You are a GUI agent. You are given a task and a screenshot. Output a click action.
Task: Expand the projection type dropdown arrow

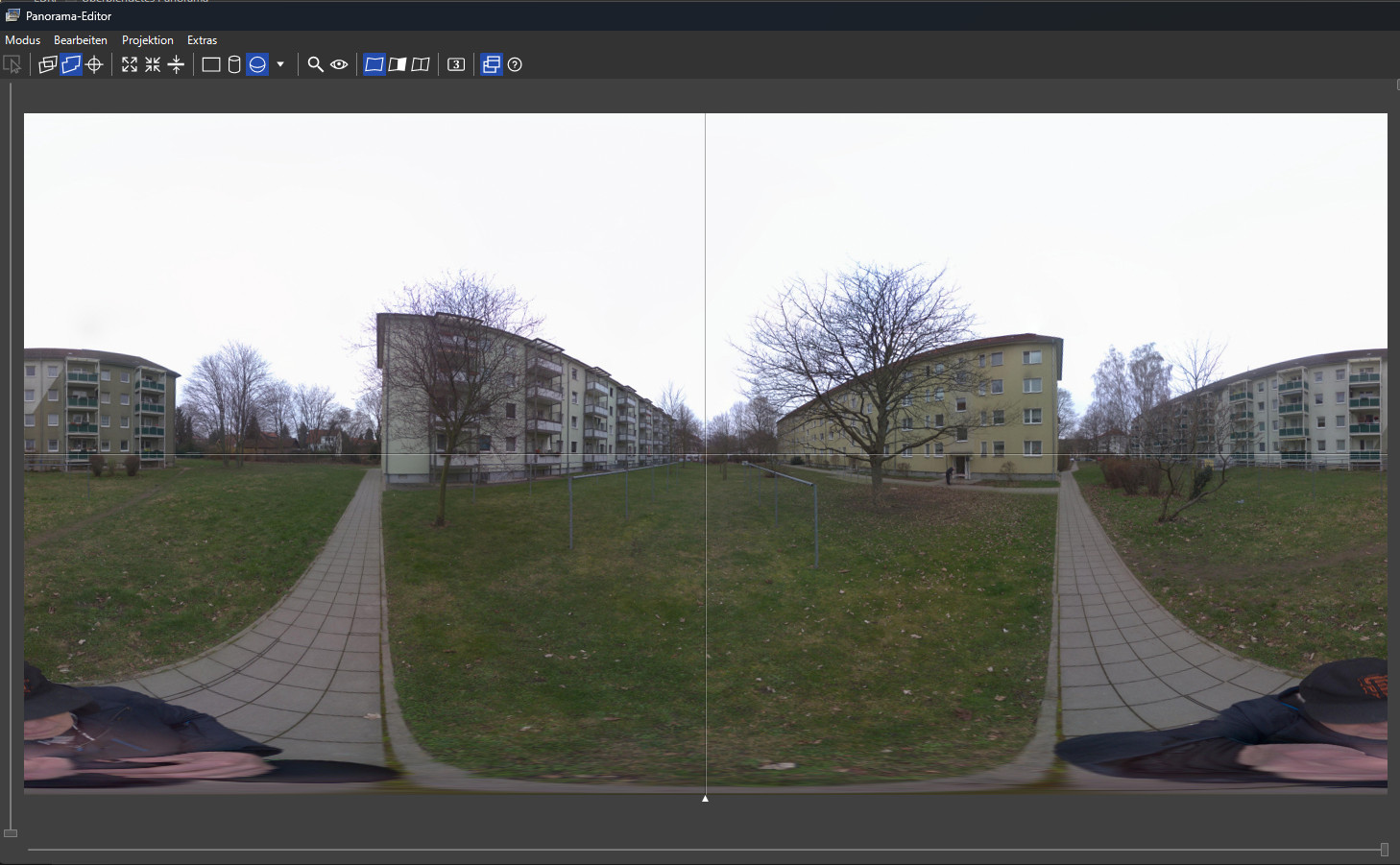(x=280, y=64)
